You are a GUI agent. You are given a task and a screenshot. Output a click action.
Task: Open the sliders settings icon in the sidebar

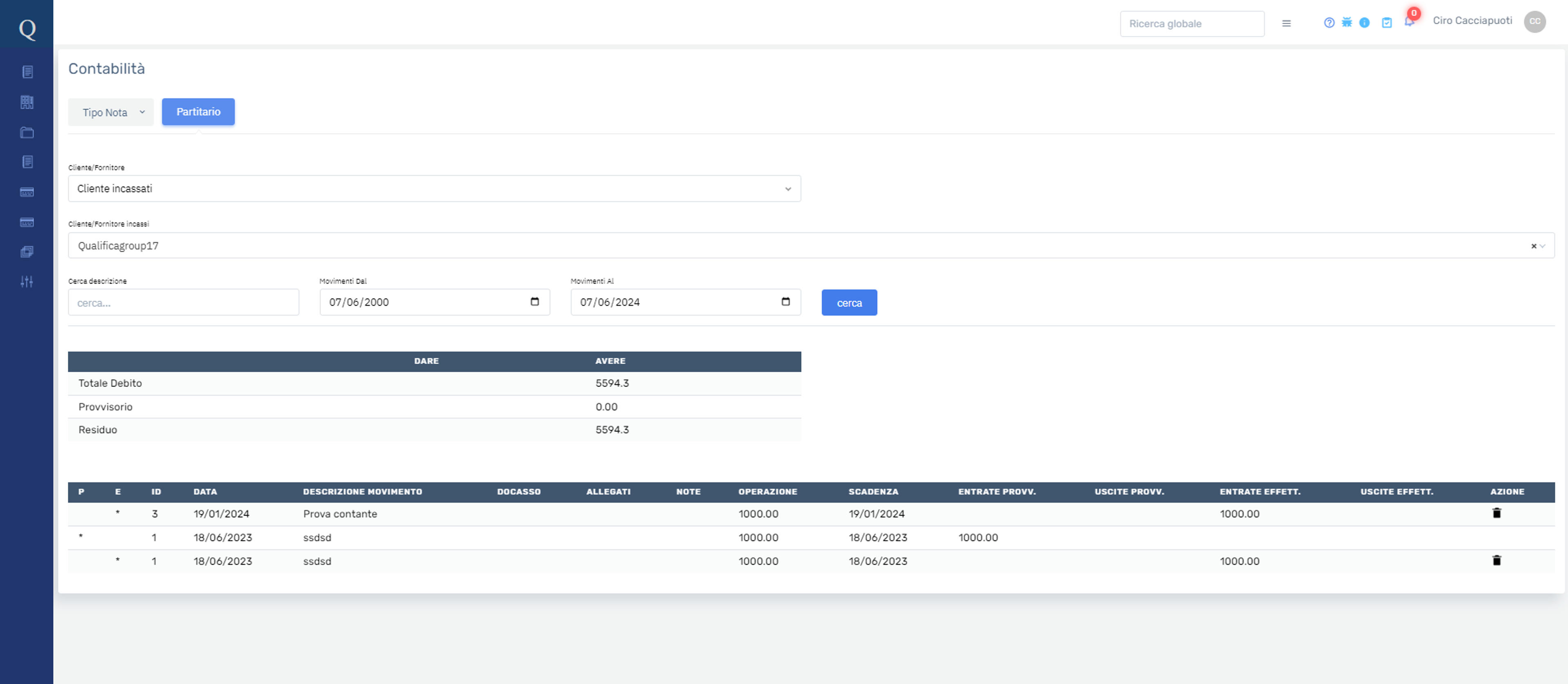coord(27,282)
